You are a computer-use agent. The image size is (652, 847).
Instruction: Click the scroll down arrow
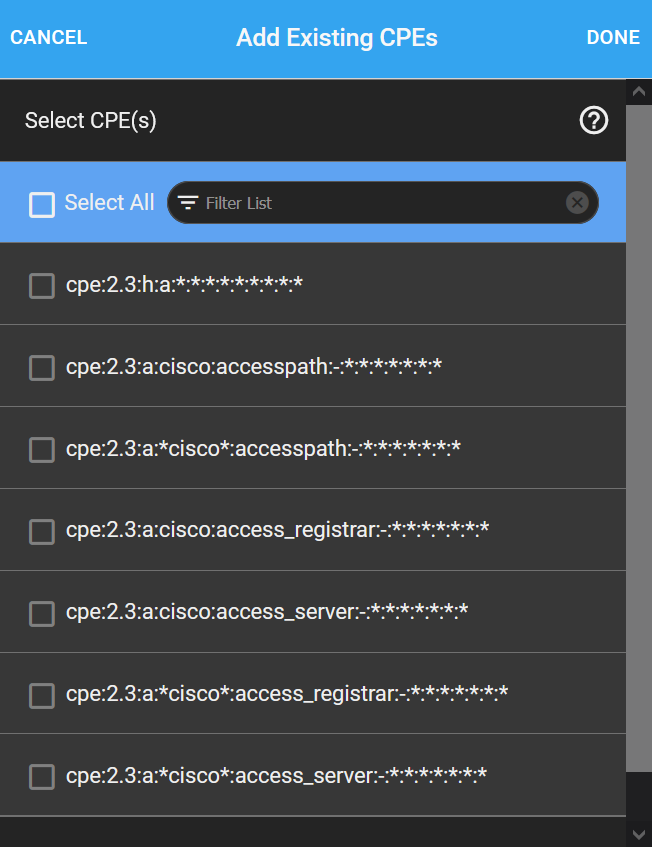coord(638,835)
